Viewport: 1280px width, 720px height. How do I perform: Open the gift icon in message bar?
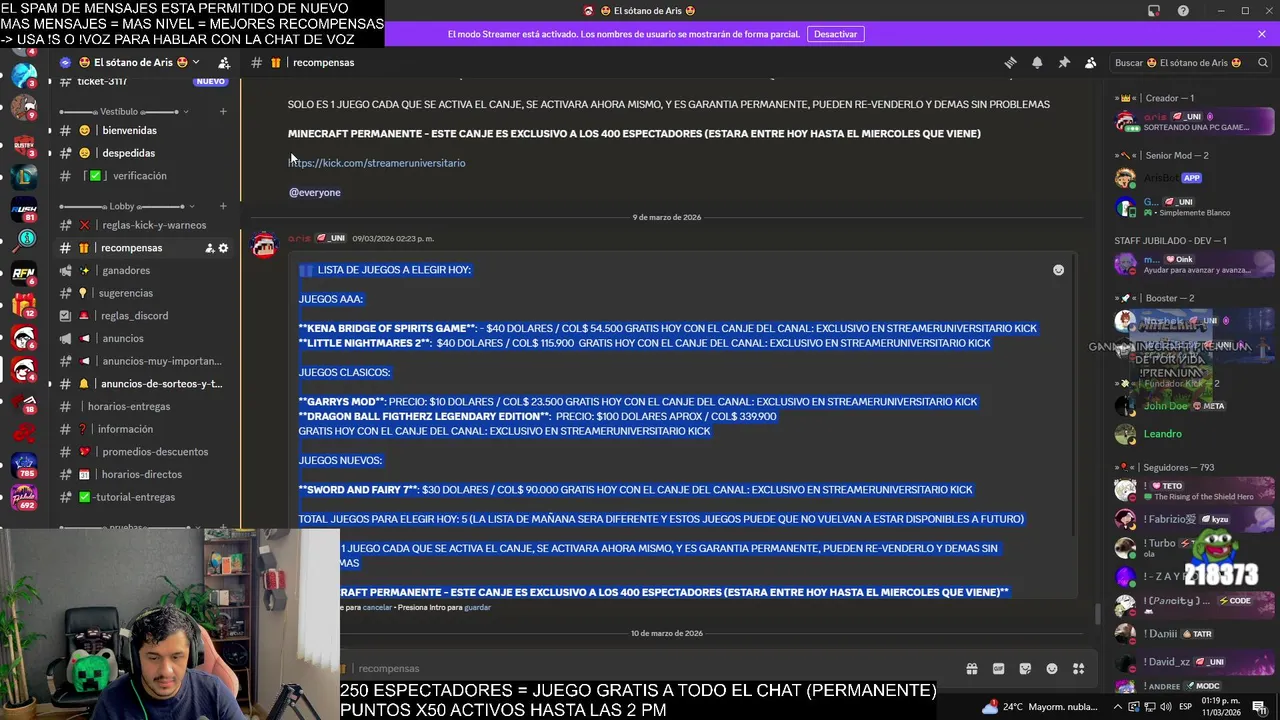(971, 669)
